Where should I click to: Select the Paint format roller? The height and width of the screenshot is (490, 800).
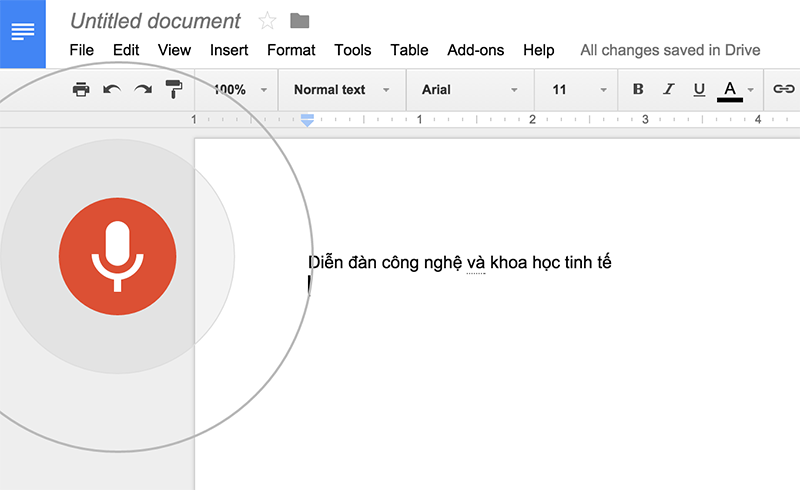tap(174, 89)
